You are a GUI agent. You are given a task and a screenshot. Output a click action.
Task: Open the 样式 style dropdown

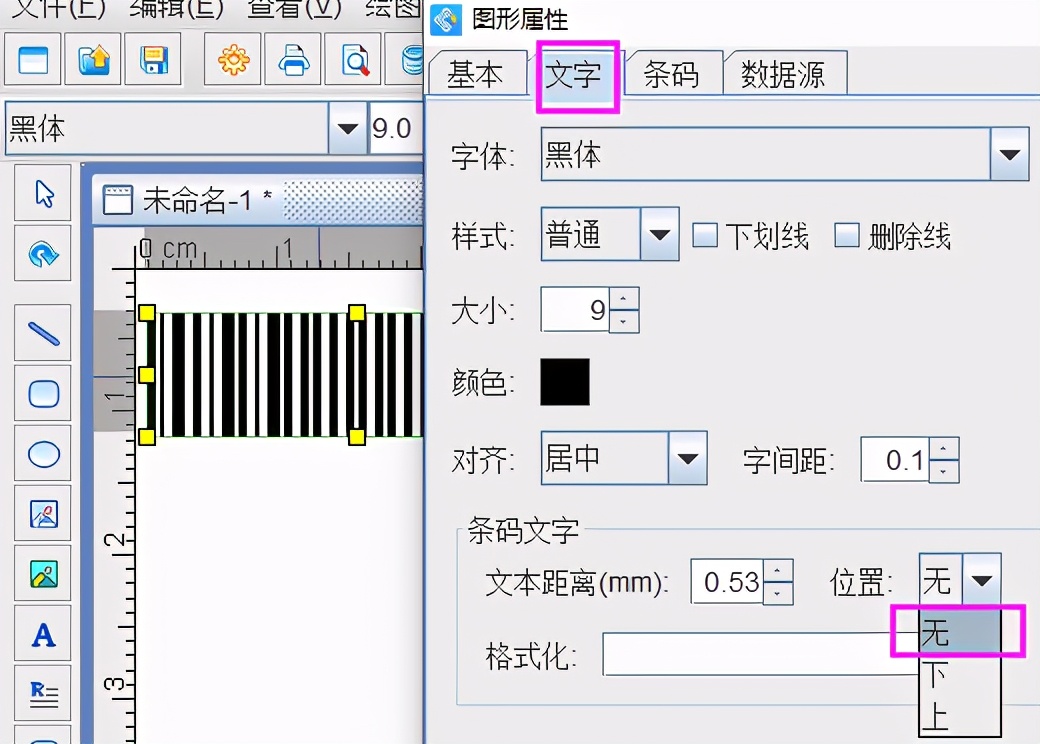point(661,234)
